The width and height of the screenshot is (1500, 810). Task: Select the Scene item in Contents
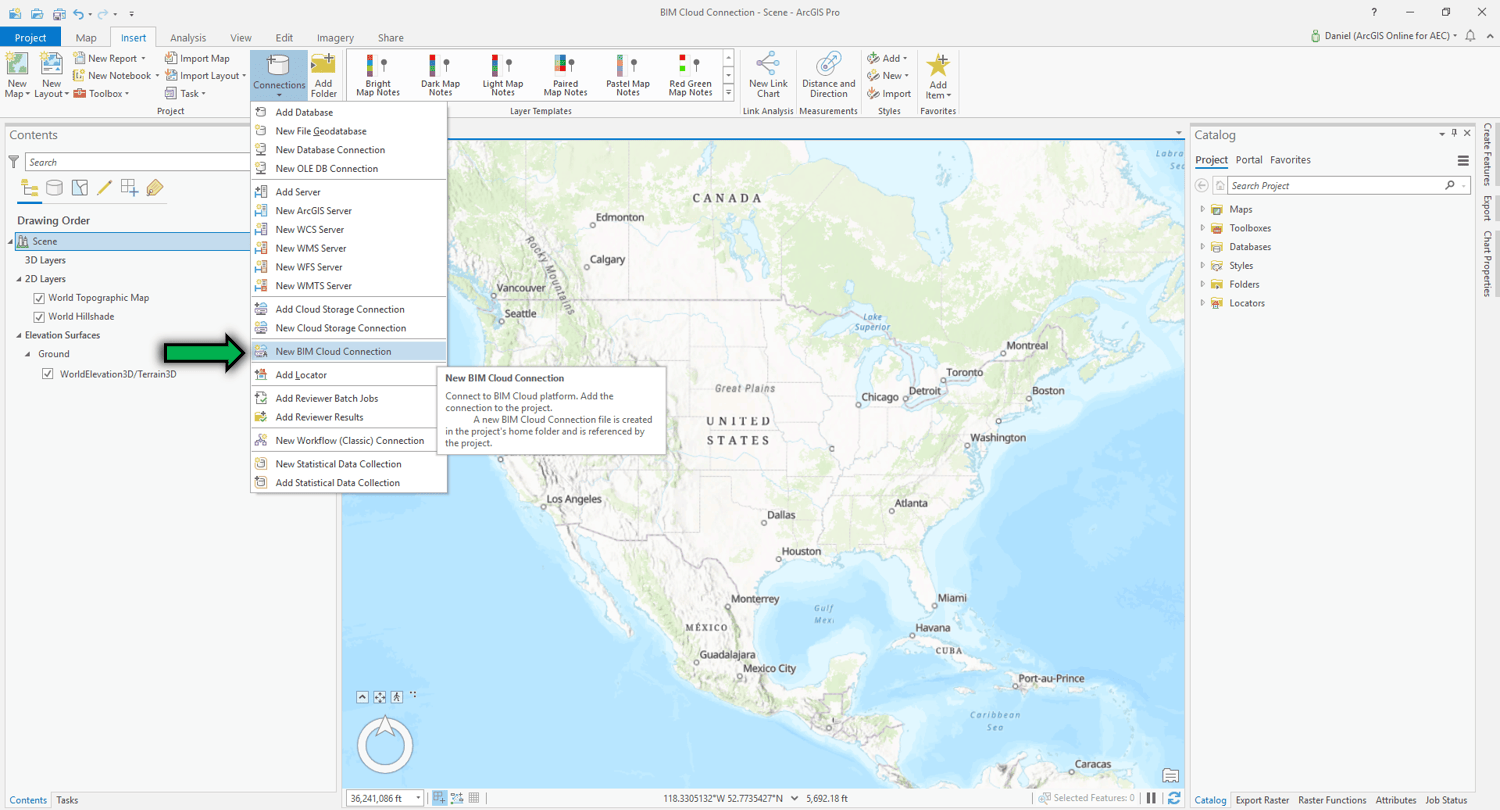tap(133, 241)
